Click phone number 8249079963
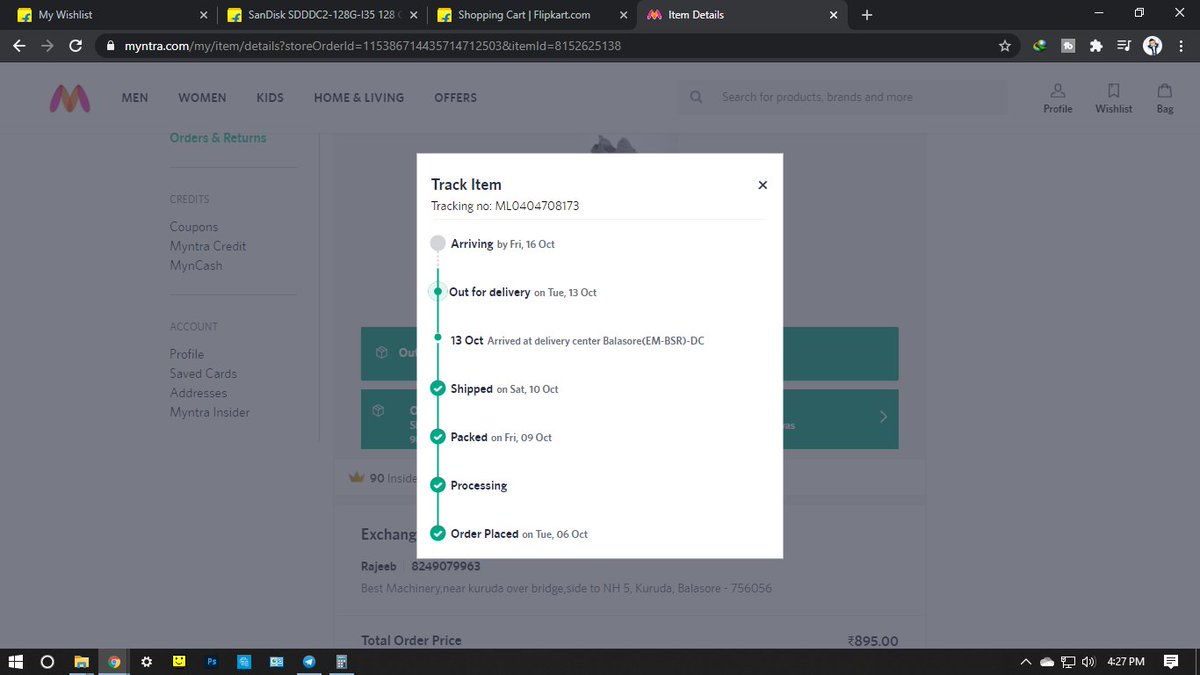Image resolution: width=1200 pixels, height=675 pixels. point(446,567)
